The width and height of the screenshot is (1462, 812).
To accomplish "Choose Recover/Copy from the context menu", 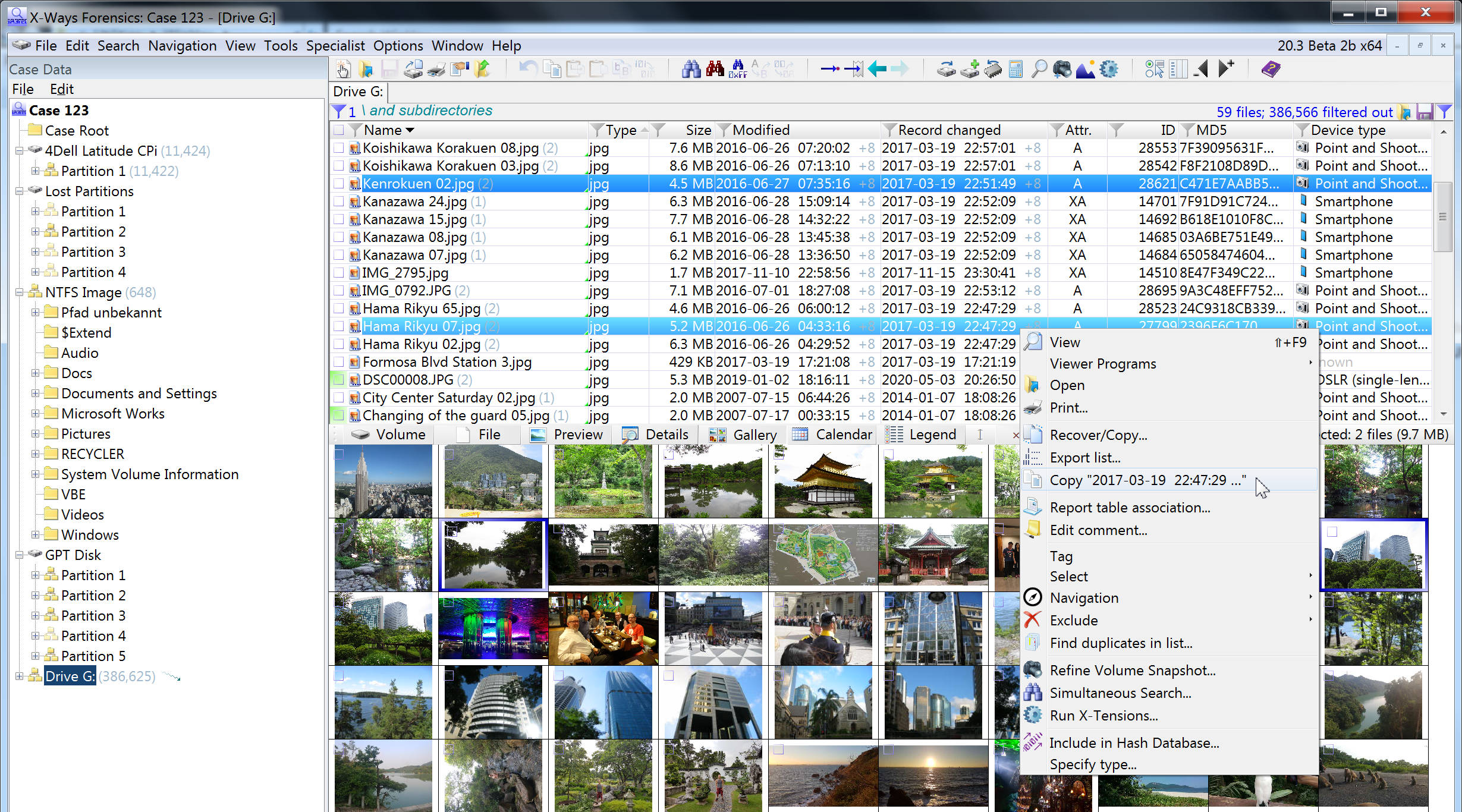I will (1099, 435).
